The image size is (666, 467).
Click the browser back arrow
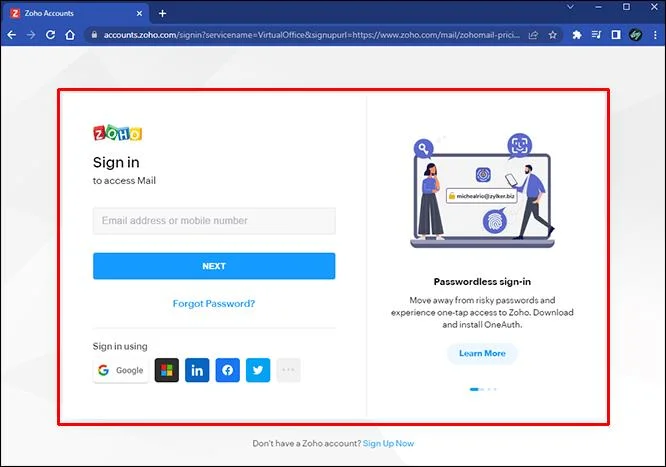(12, 35)
